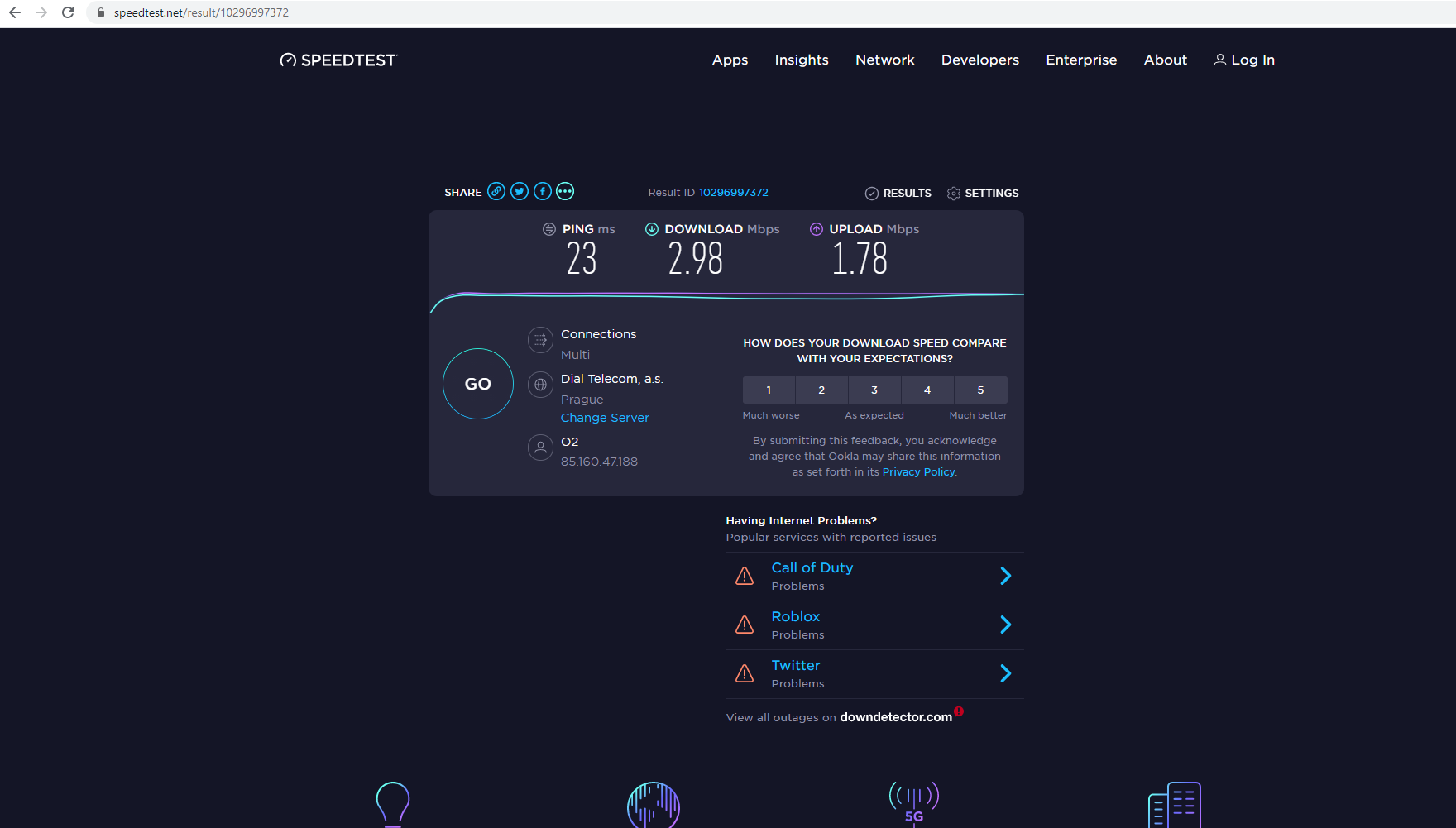Rate download speed as 3 As expected

(x=874, y=390)
